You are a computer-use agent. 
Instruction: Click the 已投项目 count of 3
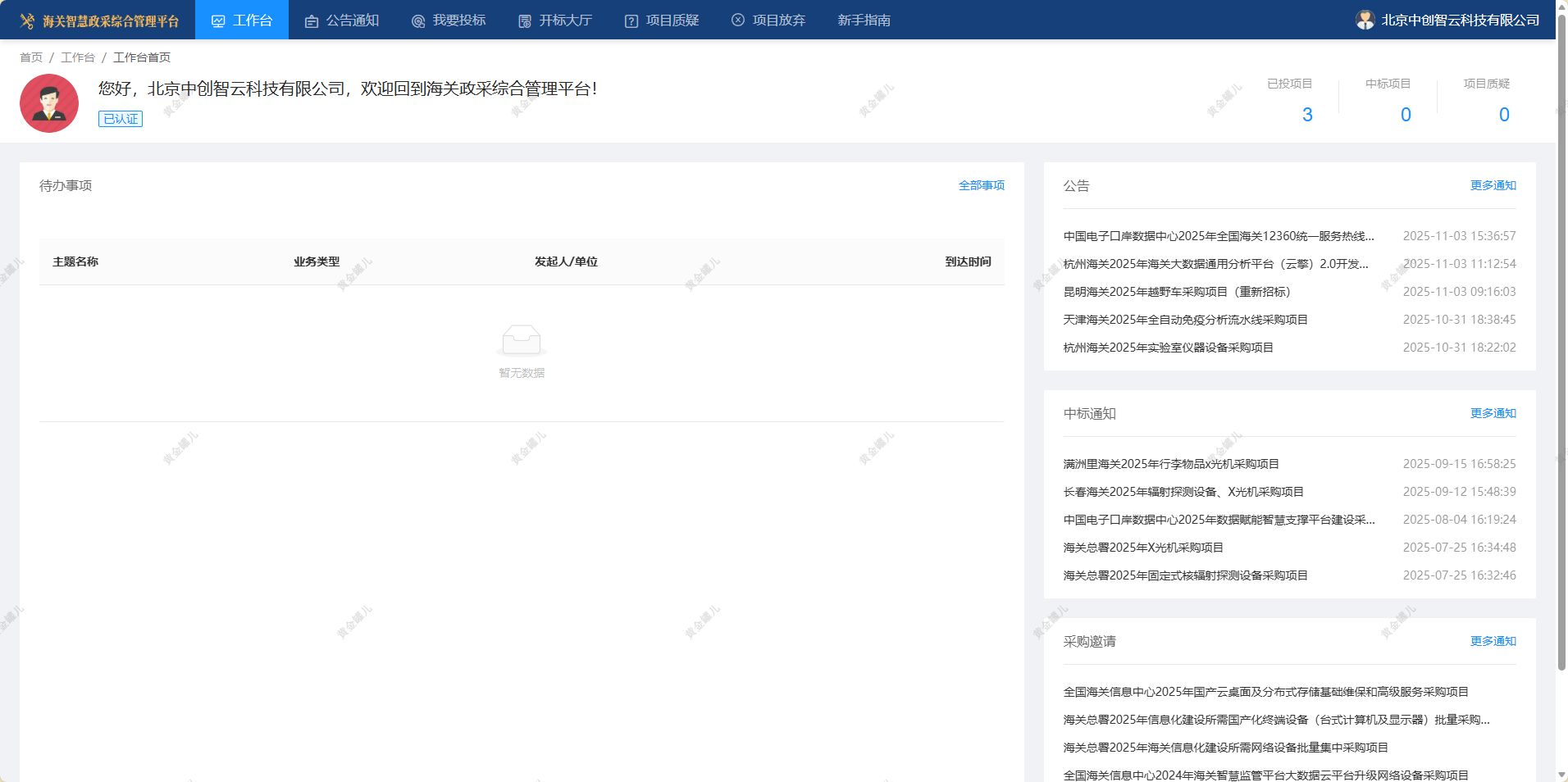pyautogui.click(x=1307, y=115)
